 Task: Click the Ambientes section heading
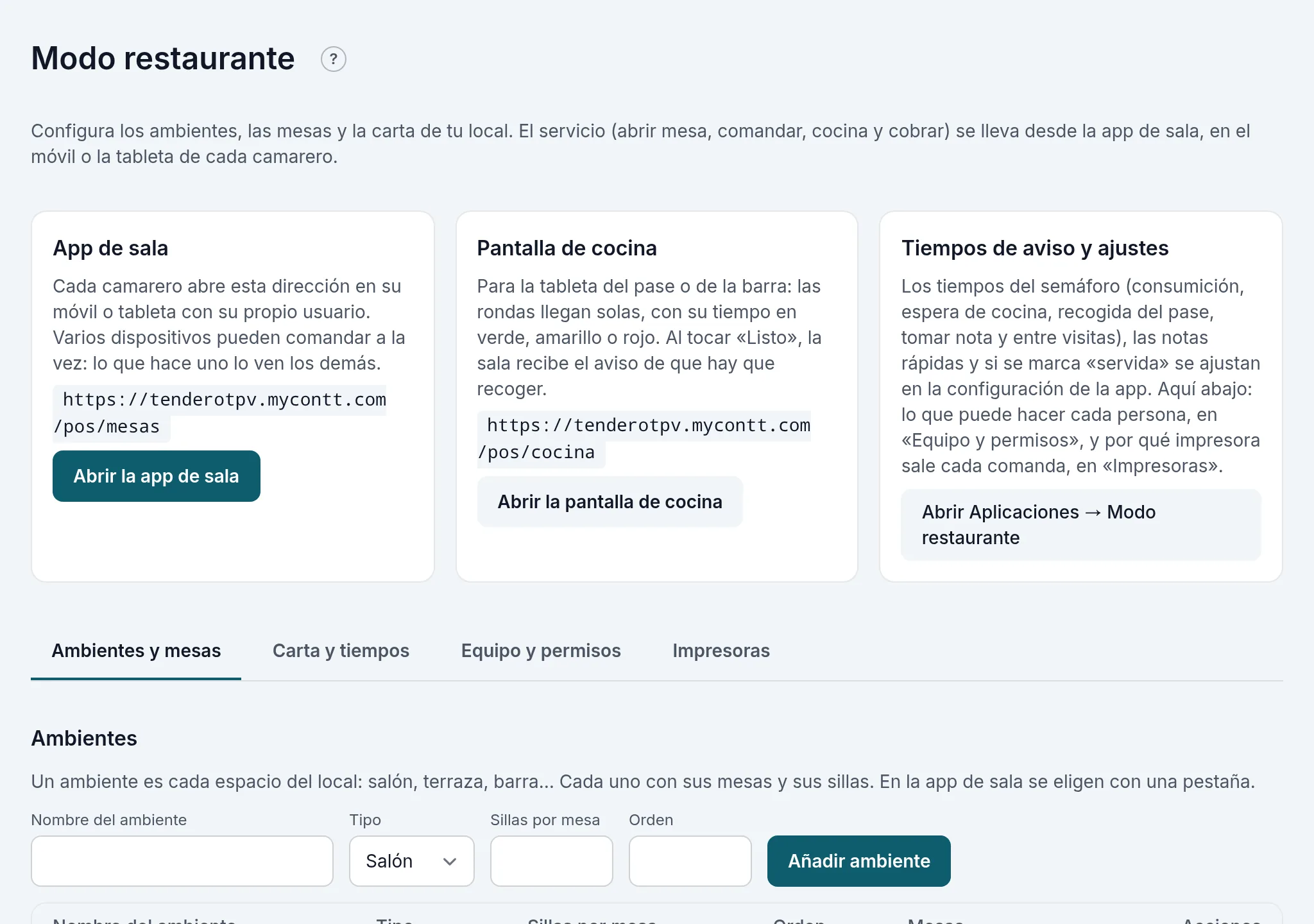point(84,739)
